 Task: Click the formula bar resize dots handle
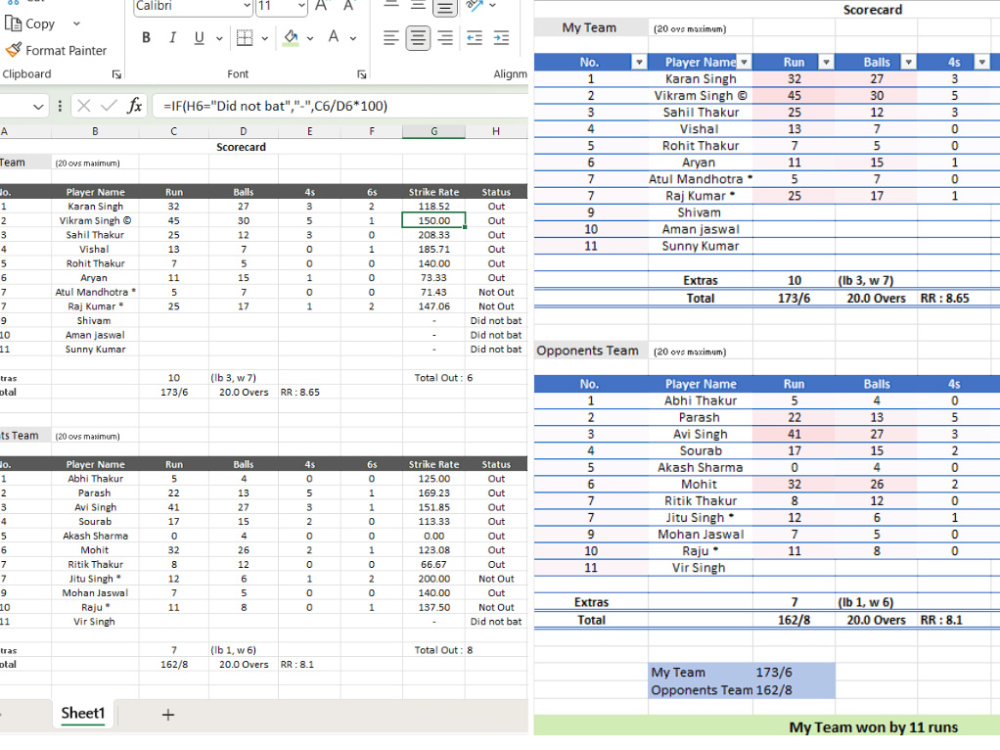coord(60,106)
